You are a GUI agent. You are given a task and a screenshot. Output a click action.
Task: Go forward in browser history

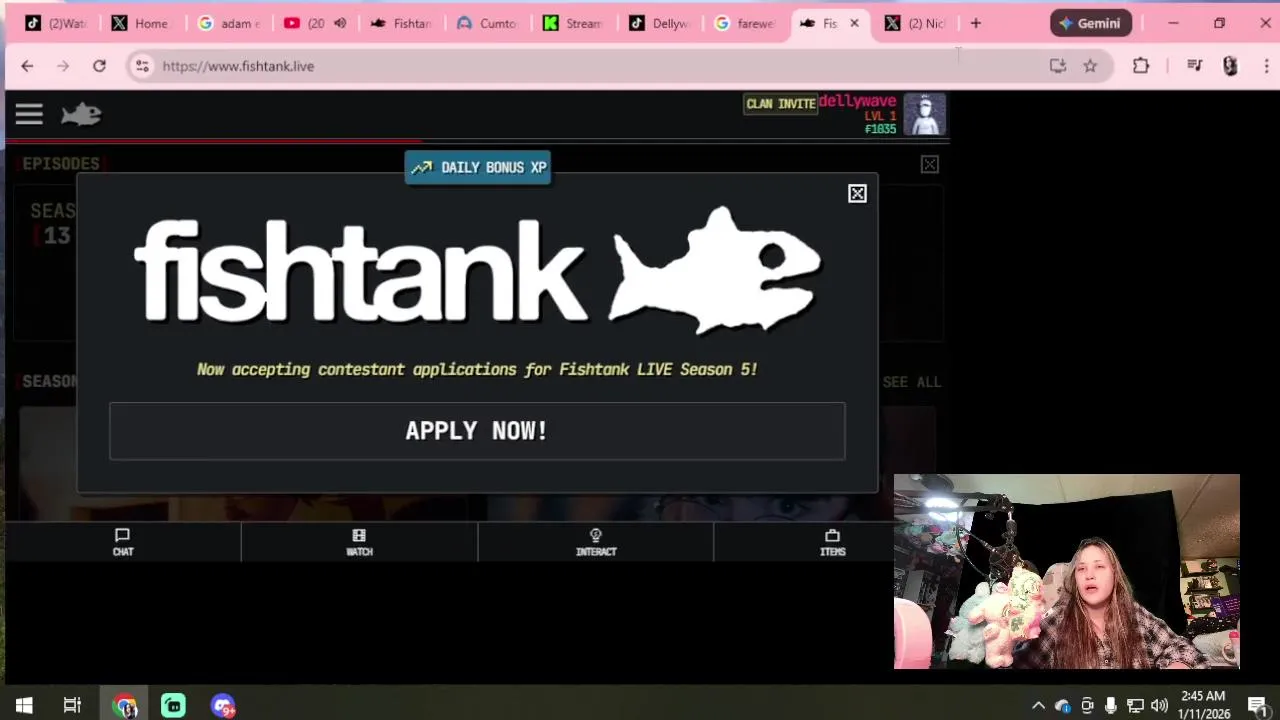pyautogui.click(x=63, y=66)
